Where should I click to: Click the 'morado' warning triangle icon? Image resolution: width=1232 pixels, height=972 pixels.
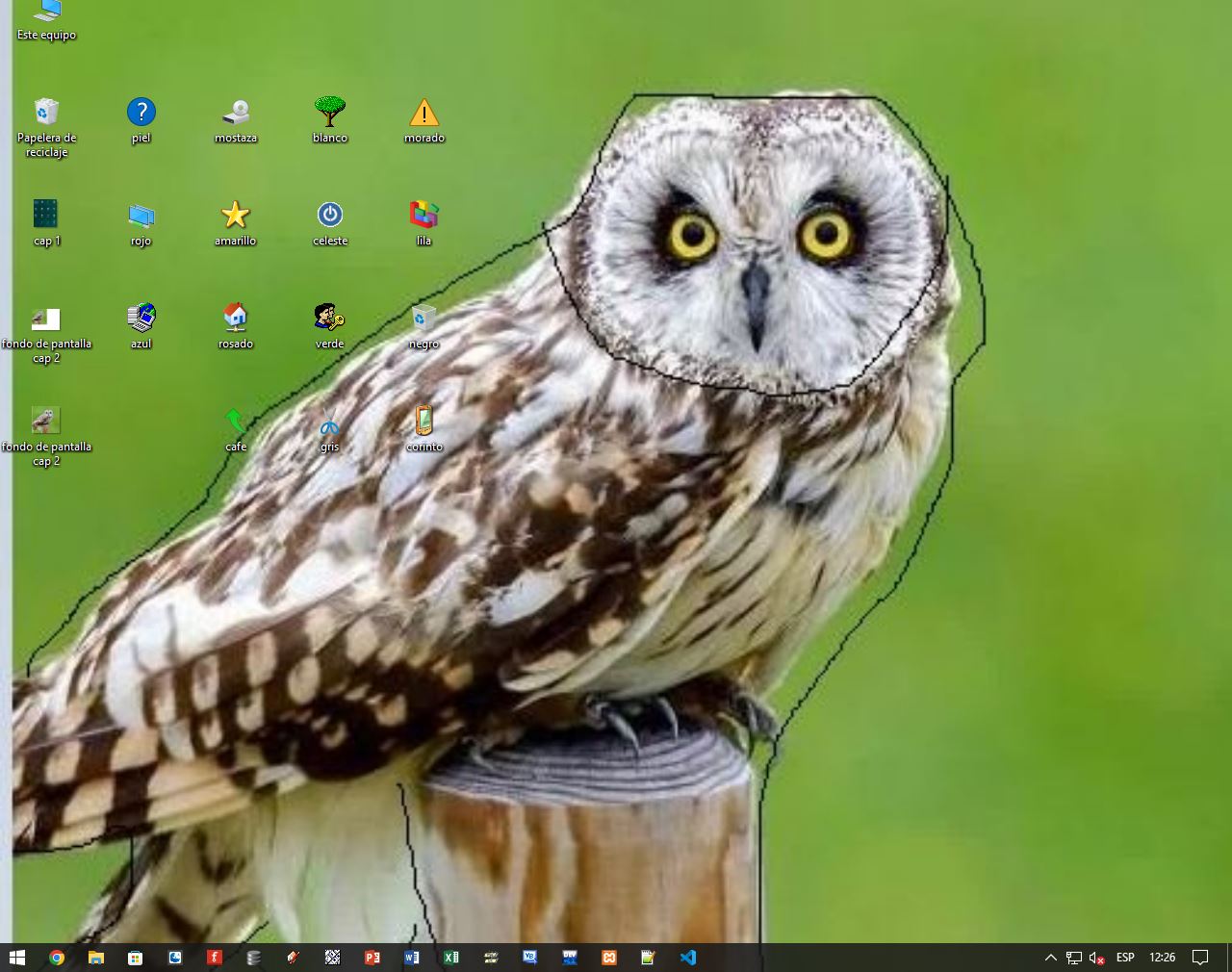coord(423,114)
